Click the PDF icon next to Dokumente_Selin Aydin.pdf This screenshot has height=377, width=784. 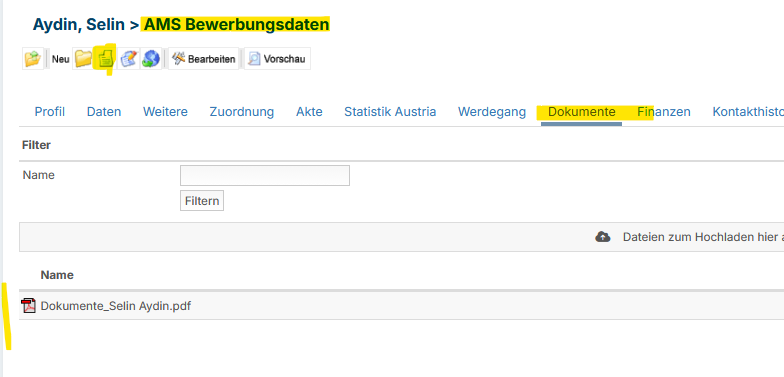pos(29,306)
